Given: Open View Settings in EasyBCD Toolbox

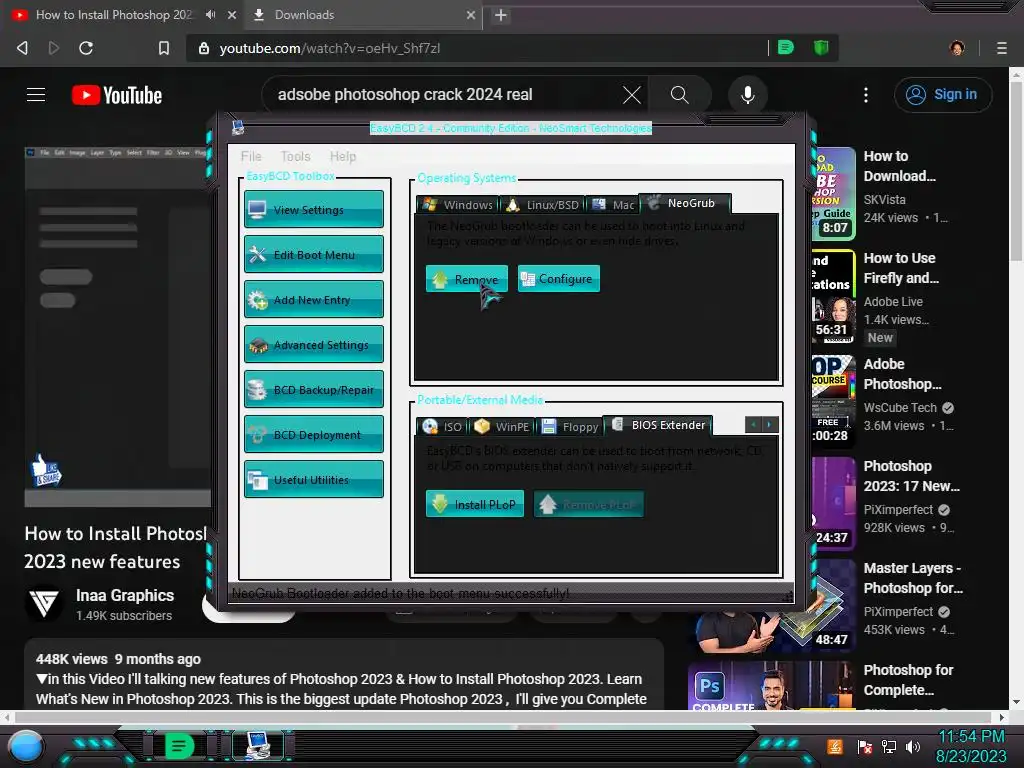Looking at the screenshot, I should (x=313, y=210).
